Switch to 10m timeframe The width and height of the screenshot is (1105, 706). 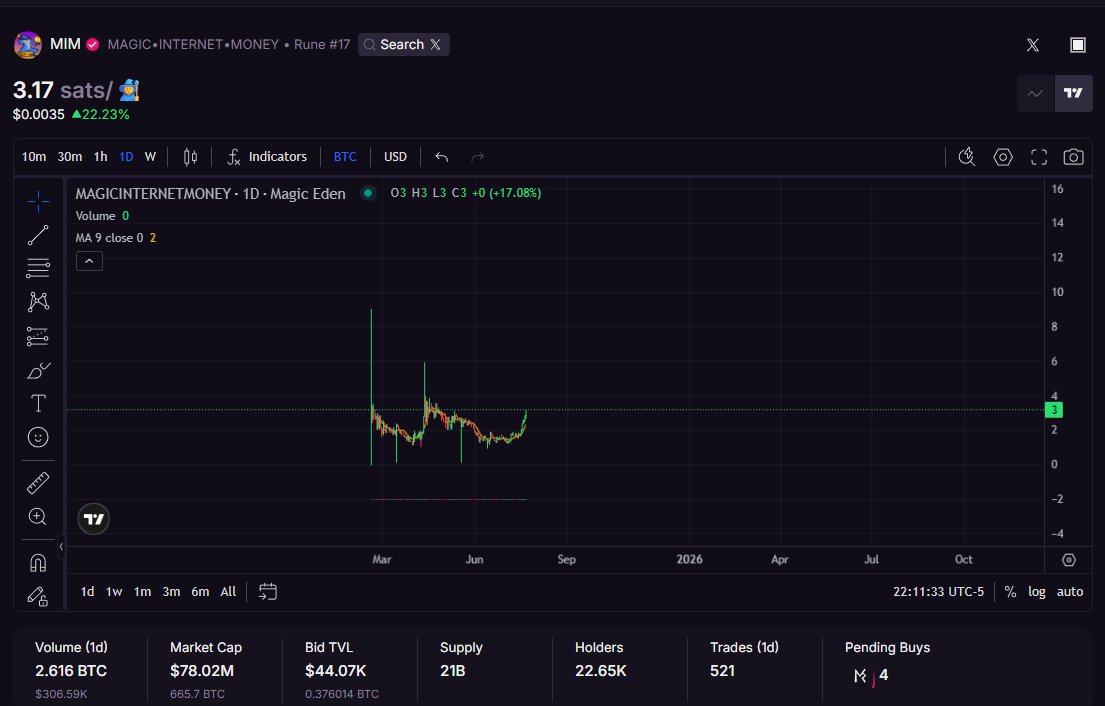[34, 156]
